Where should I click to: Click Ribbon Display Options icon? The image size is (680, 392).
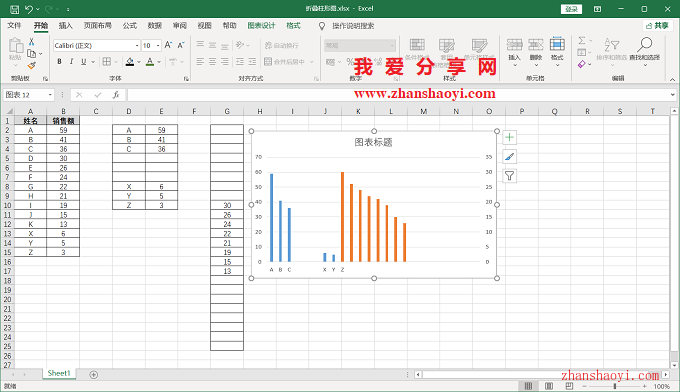pos(598,9)
